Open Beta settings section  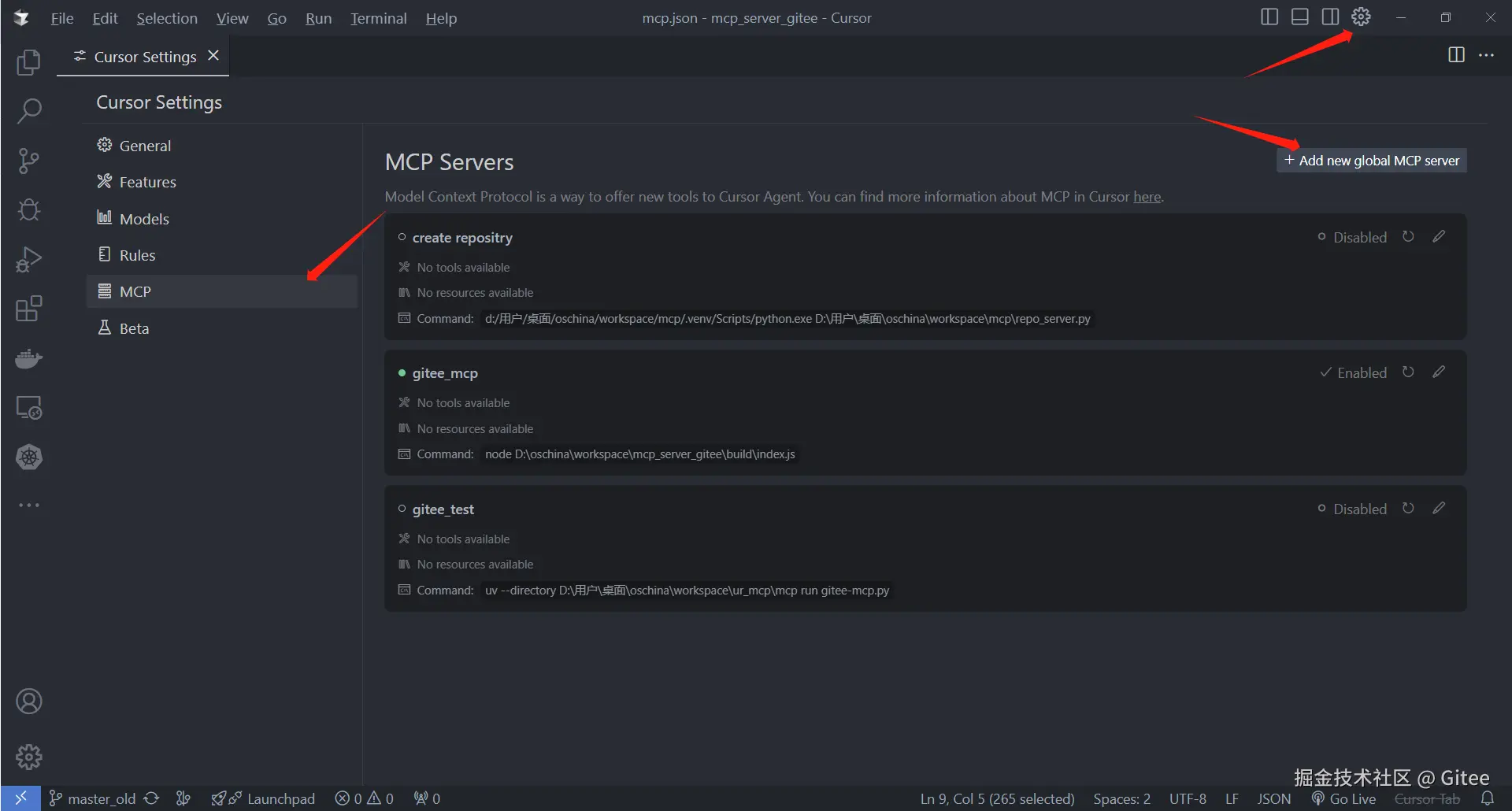(221, 328)
